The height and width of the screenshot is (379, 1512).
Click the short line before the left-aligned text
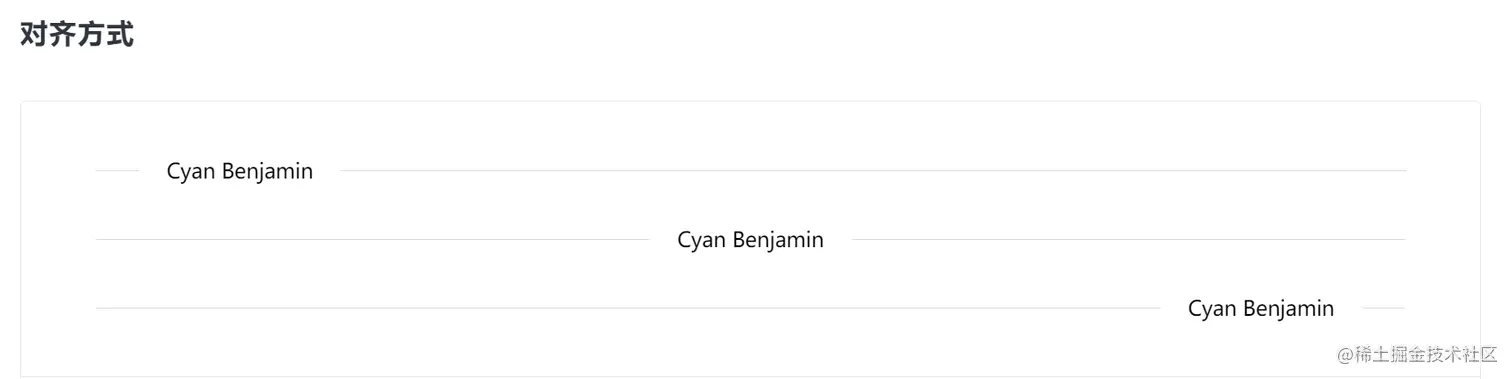click(117, 171)
